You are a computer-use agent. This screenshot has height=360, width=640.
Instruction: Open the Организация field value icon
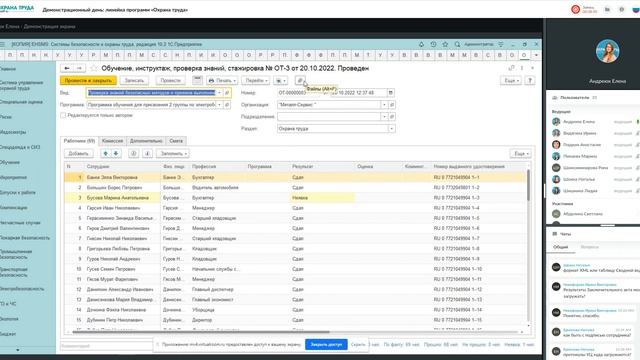pyautogui.click(x=391, y=105)
